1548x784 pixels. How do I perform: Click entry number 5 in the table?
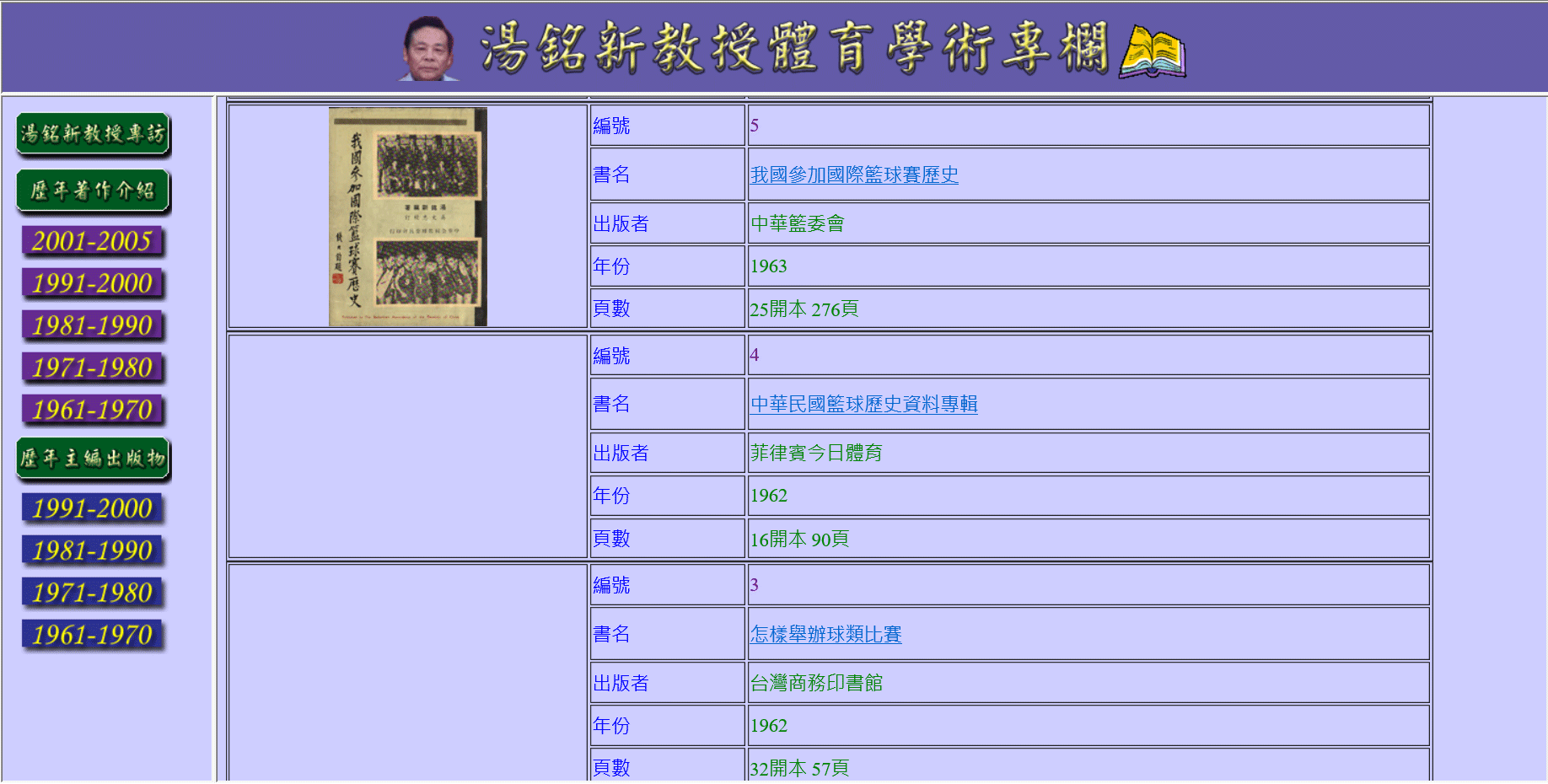pyautogui.click(x=755, y=126)
